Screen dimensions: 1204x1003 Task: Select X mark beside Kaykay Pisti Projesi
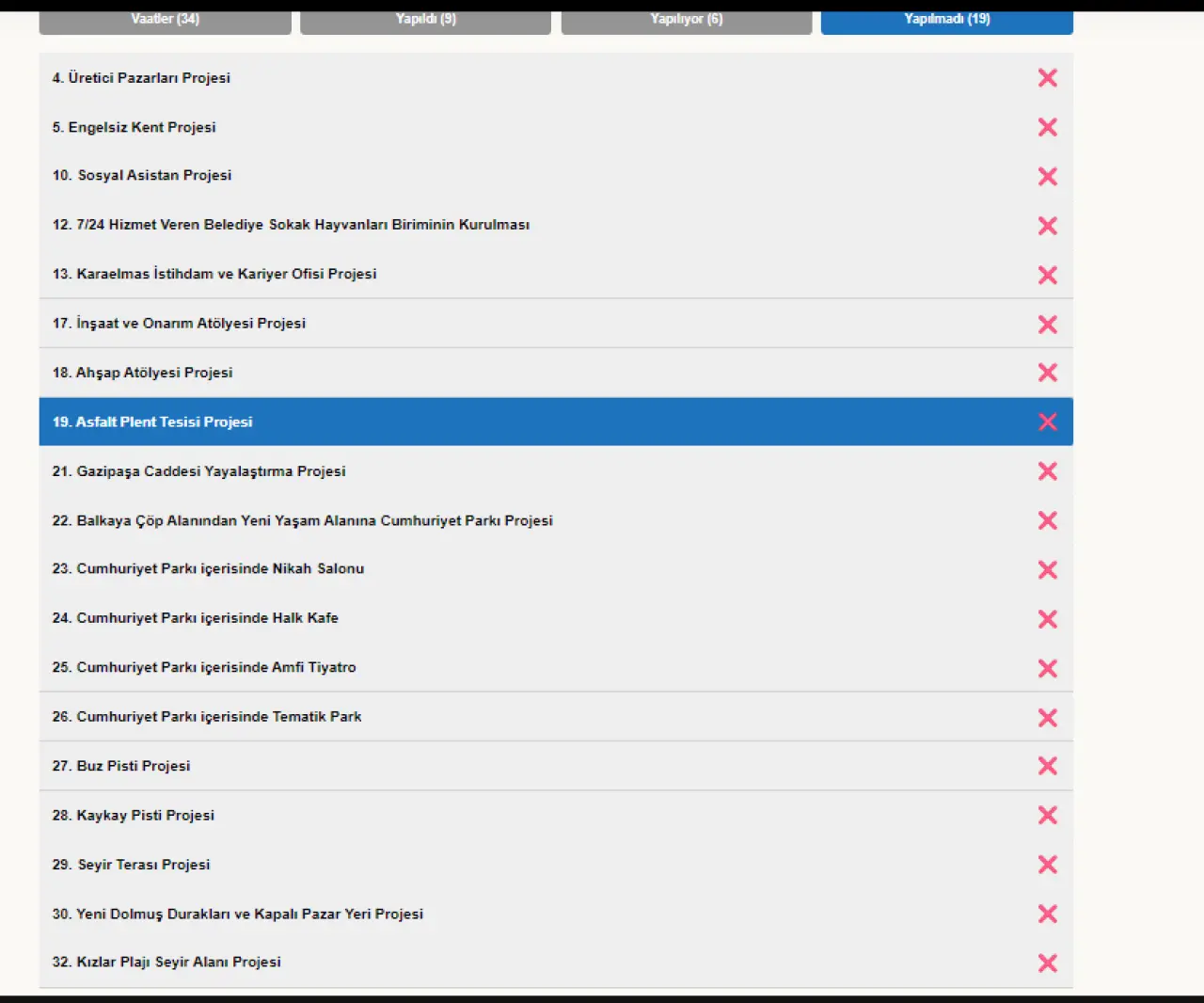click(1047, 815)
